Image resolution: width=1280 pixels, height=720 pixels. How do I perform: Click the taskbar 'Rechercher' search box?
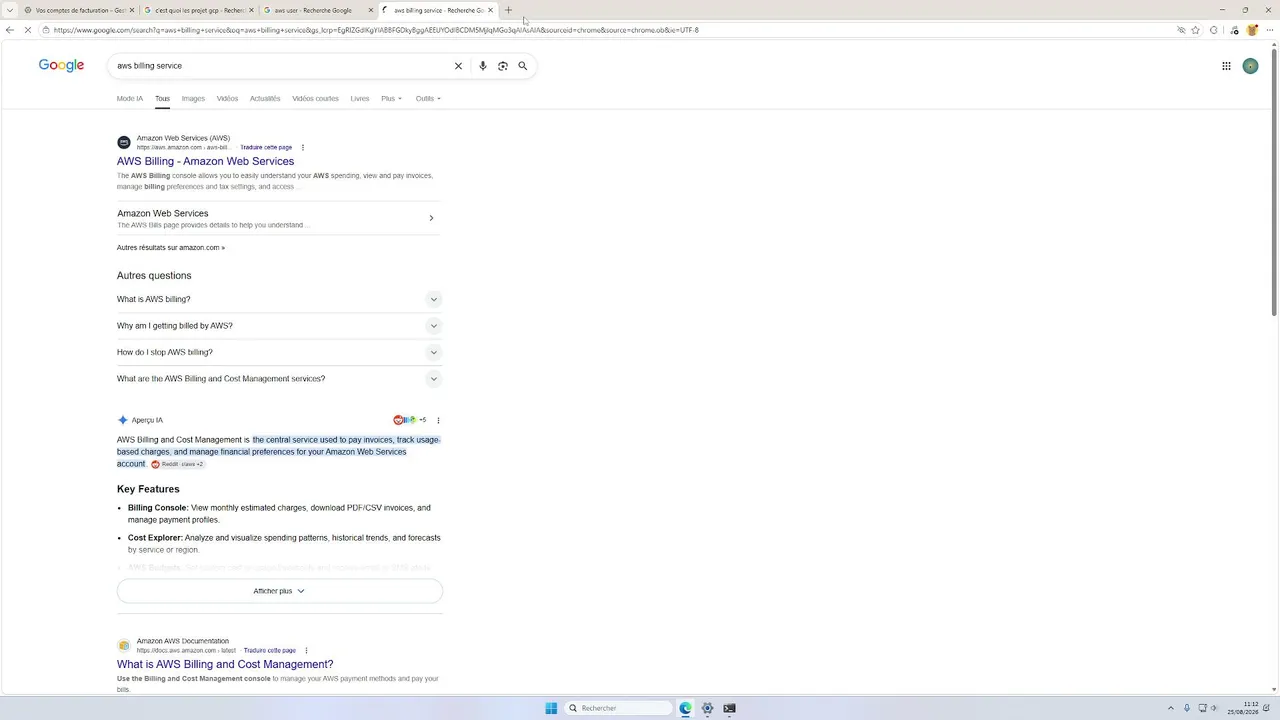(x=619, y=708)
